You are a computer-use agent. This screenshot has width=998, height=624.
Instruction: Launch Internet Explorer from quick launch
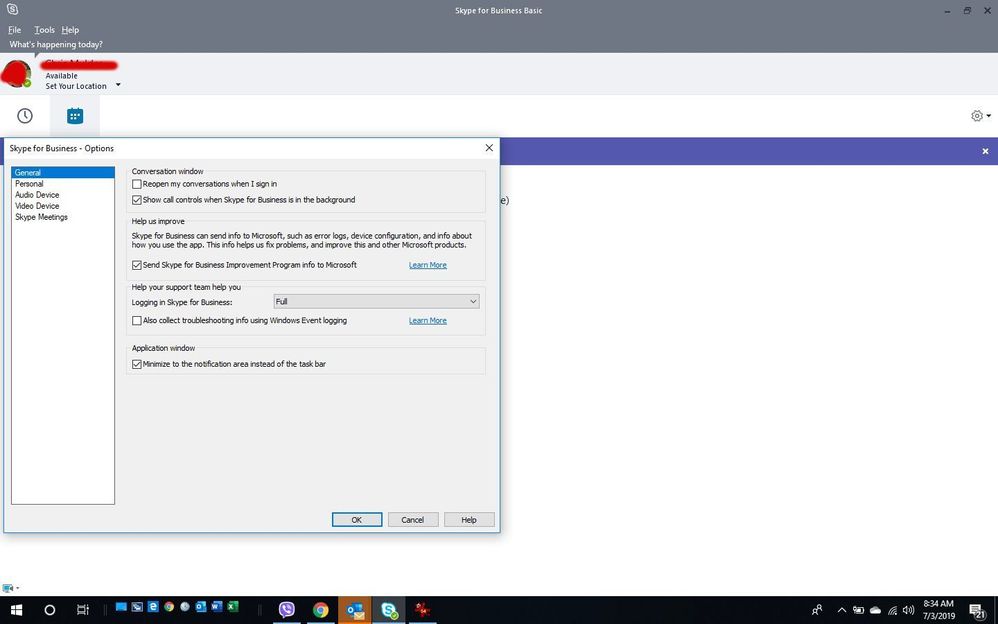click(153, 607)
